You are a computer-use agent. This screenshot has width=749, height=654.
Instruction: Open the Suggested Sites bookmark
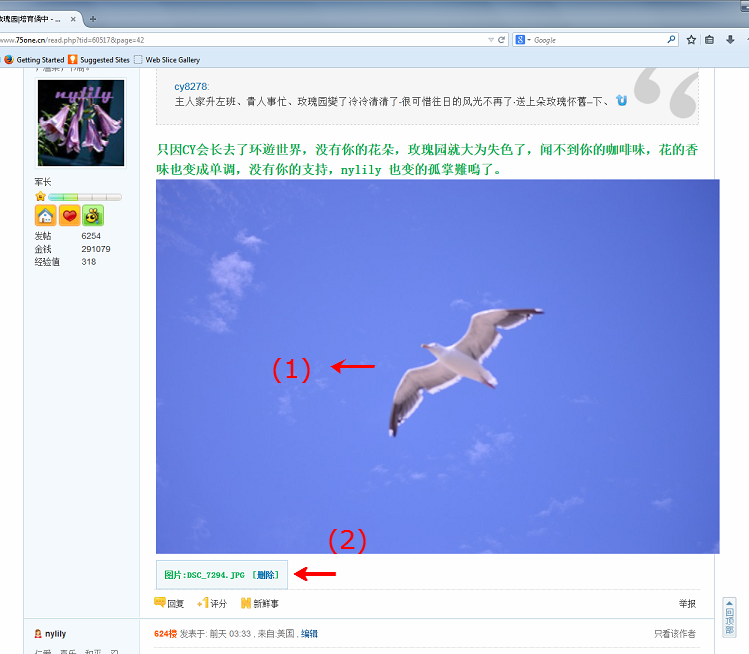click(99, 60)
